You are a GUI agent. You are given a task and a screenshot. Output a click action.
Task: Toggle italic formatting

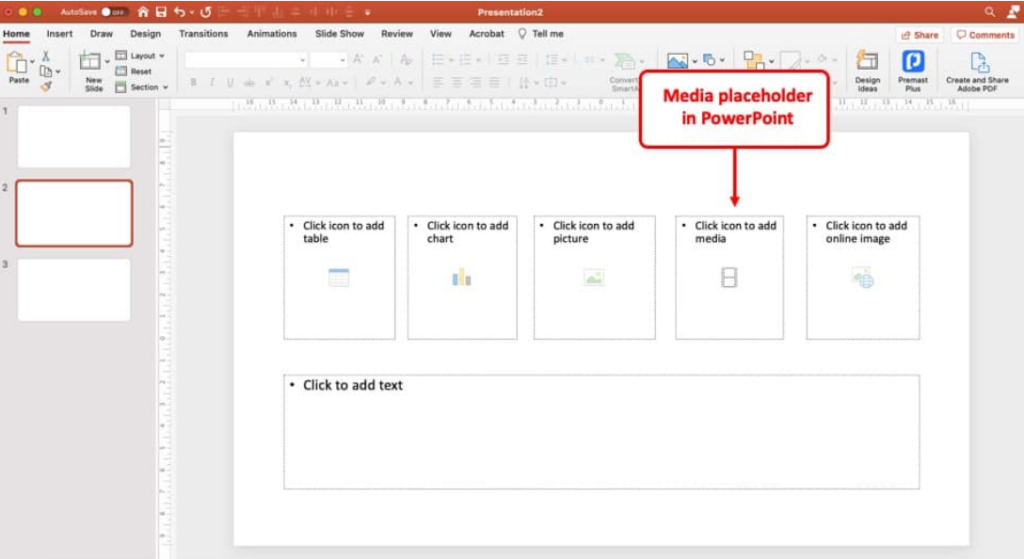(212, 83)
